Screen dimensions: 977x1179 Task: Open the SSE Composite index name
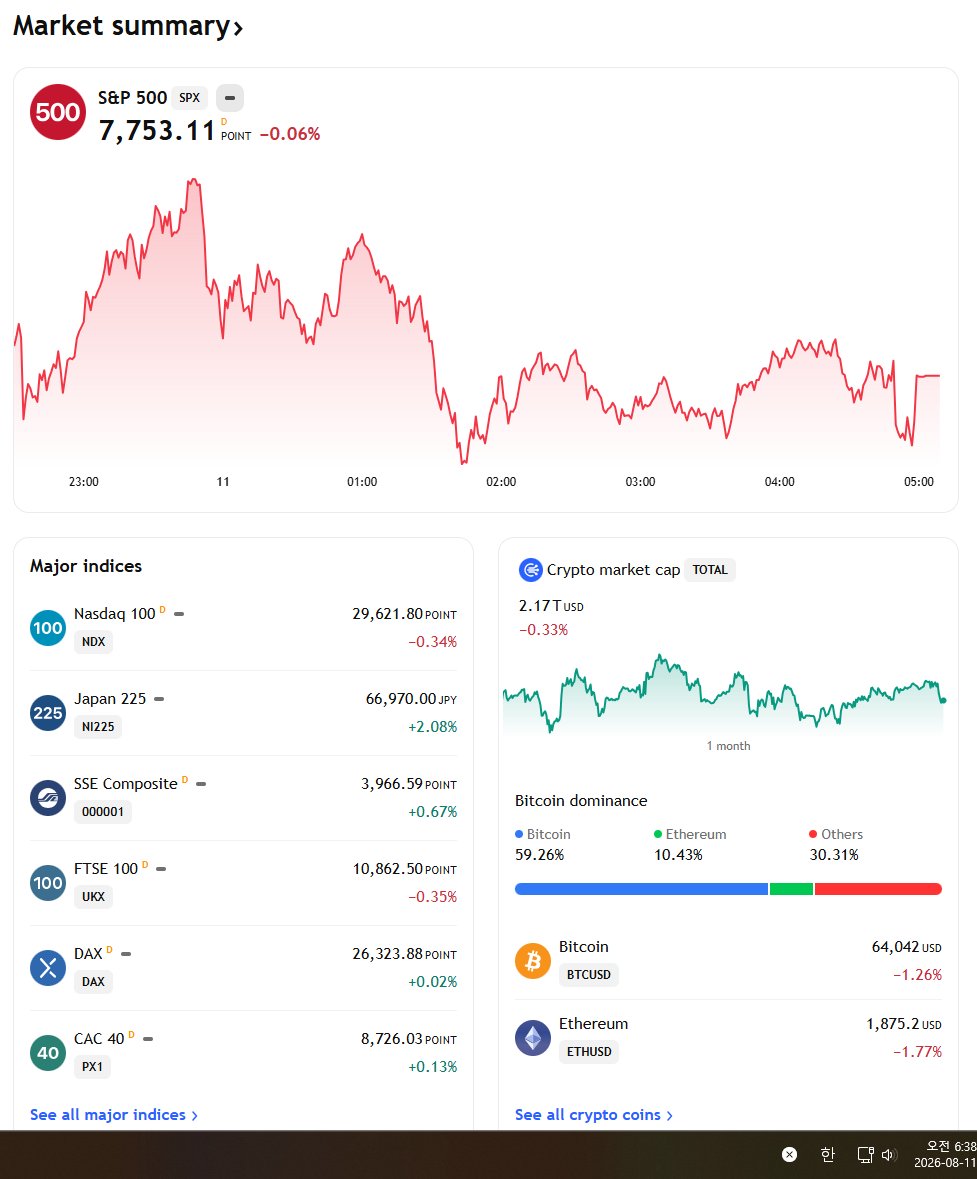(126, 783)
